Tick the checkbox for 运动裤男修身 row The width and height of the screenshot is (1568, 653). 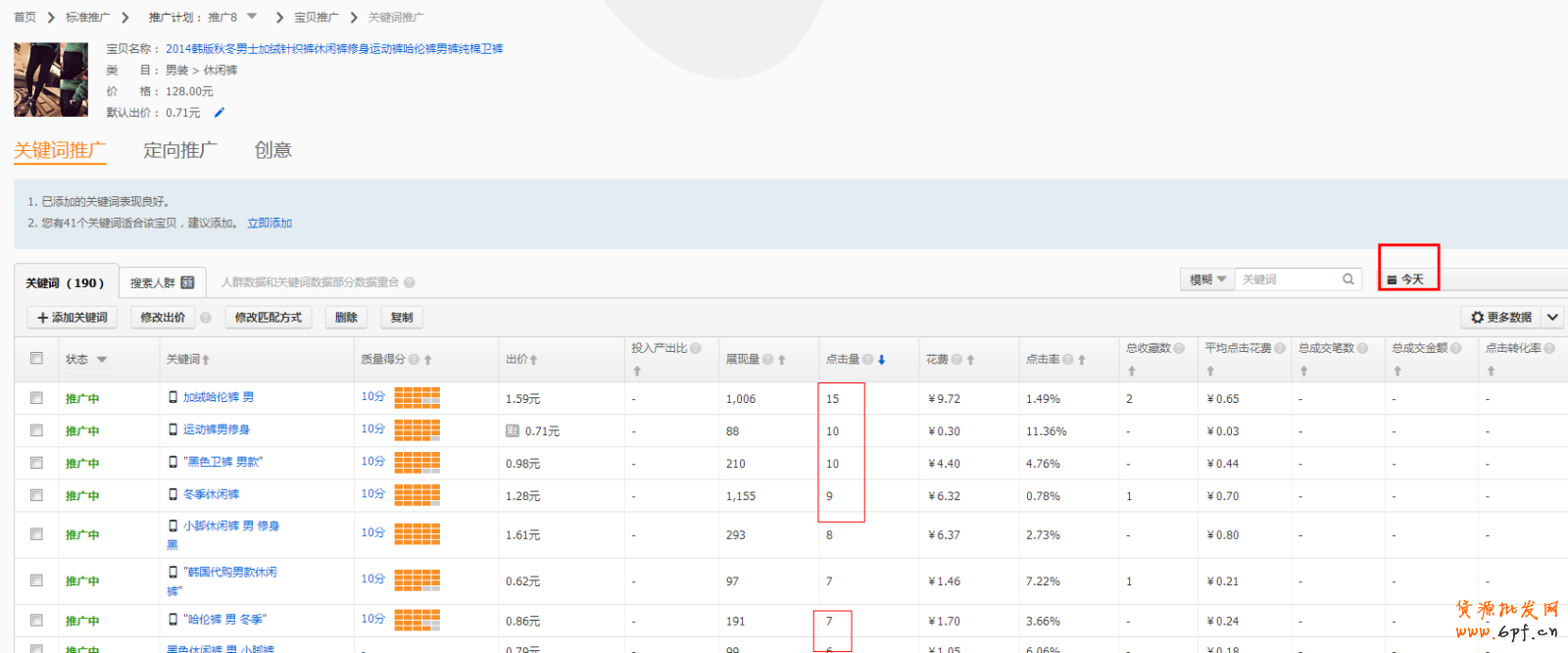36,430
